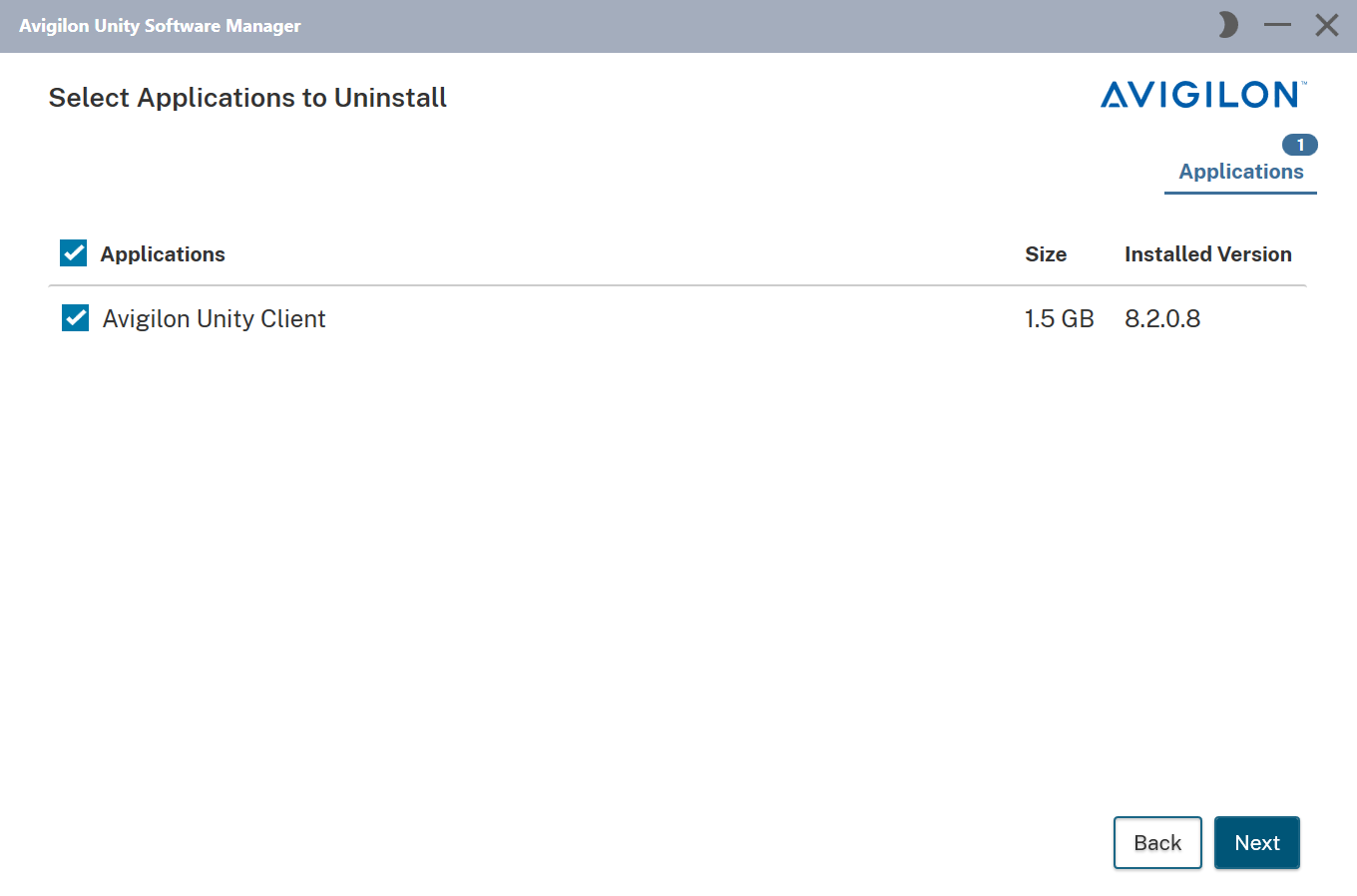Click the Back button
The height and width of the screenshot is (896, 1357).
coord(1157,843)
